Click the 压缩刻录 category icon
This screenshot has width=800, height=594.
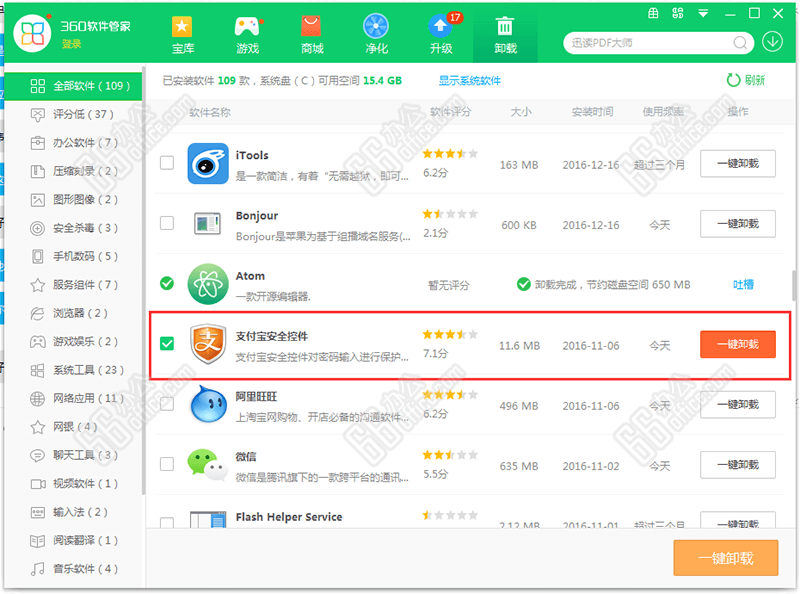[x=37, y=171]
